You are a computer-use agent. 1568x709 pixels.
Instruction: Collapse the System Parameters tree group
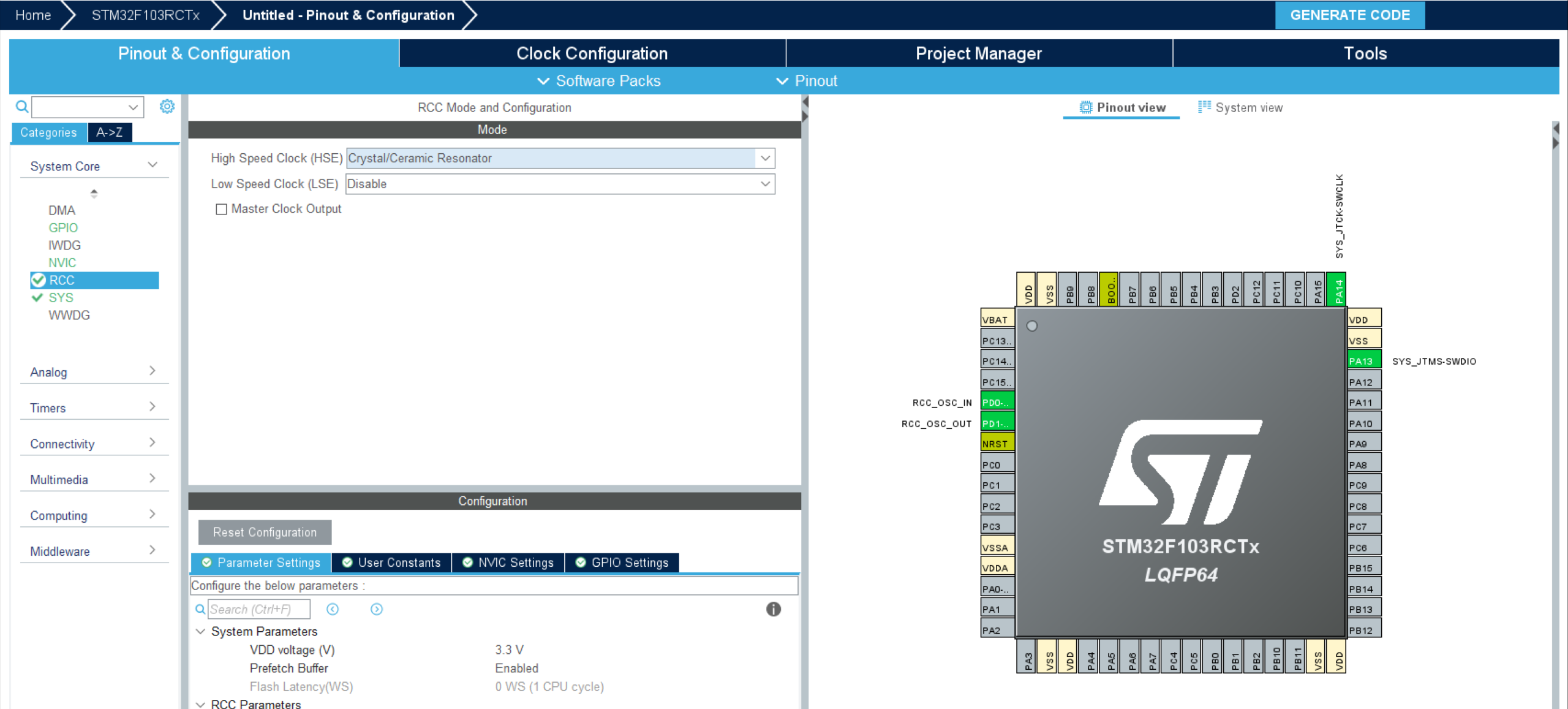[x=200, y=631]
